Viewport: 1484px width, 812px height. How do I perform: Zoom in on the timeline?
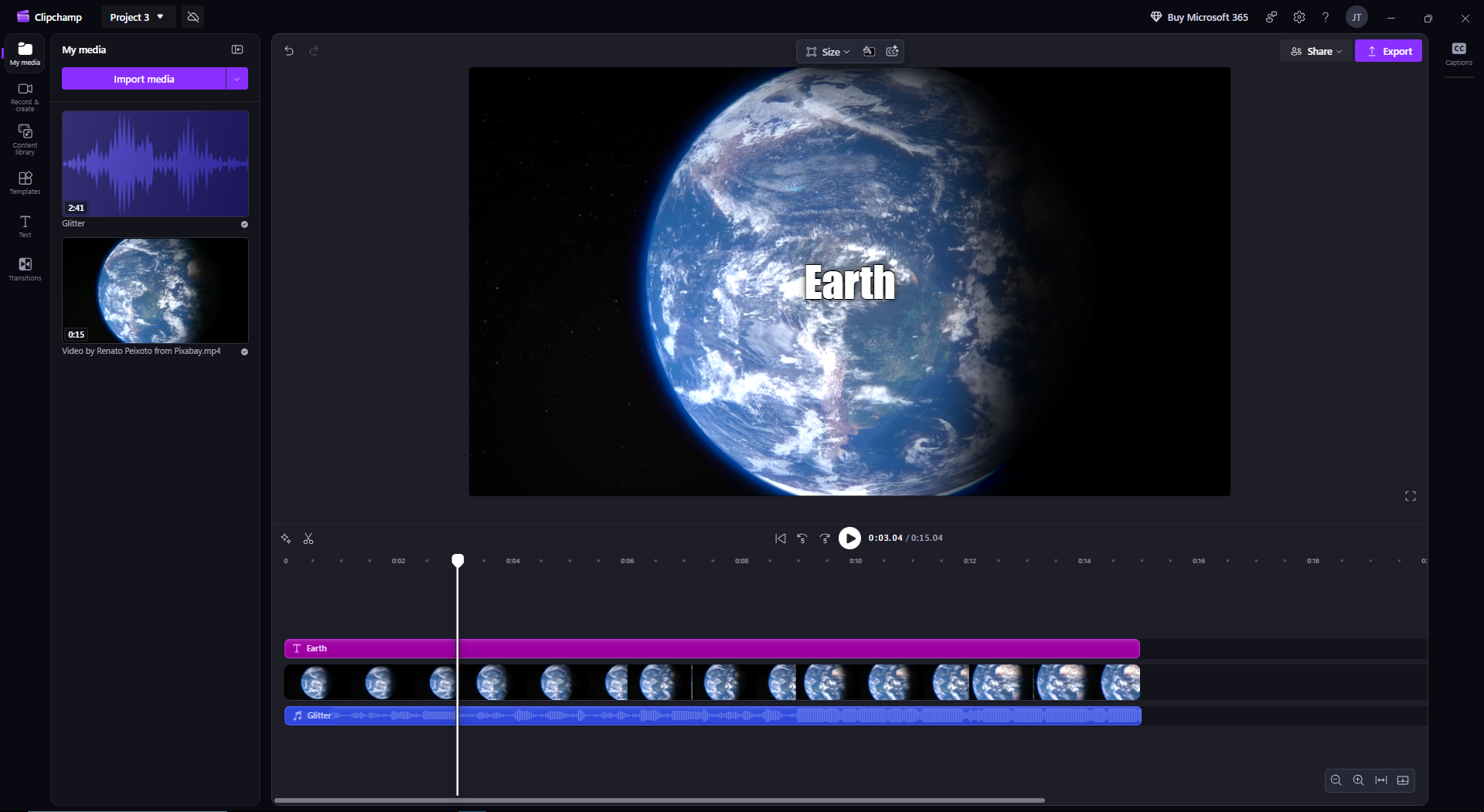1358,780
